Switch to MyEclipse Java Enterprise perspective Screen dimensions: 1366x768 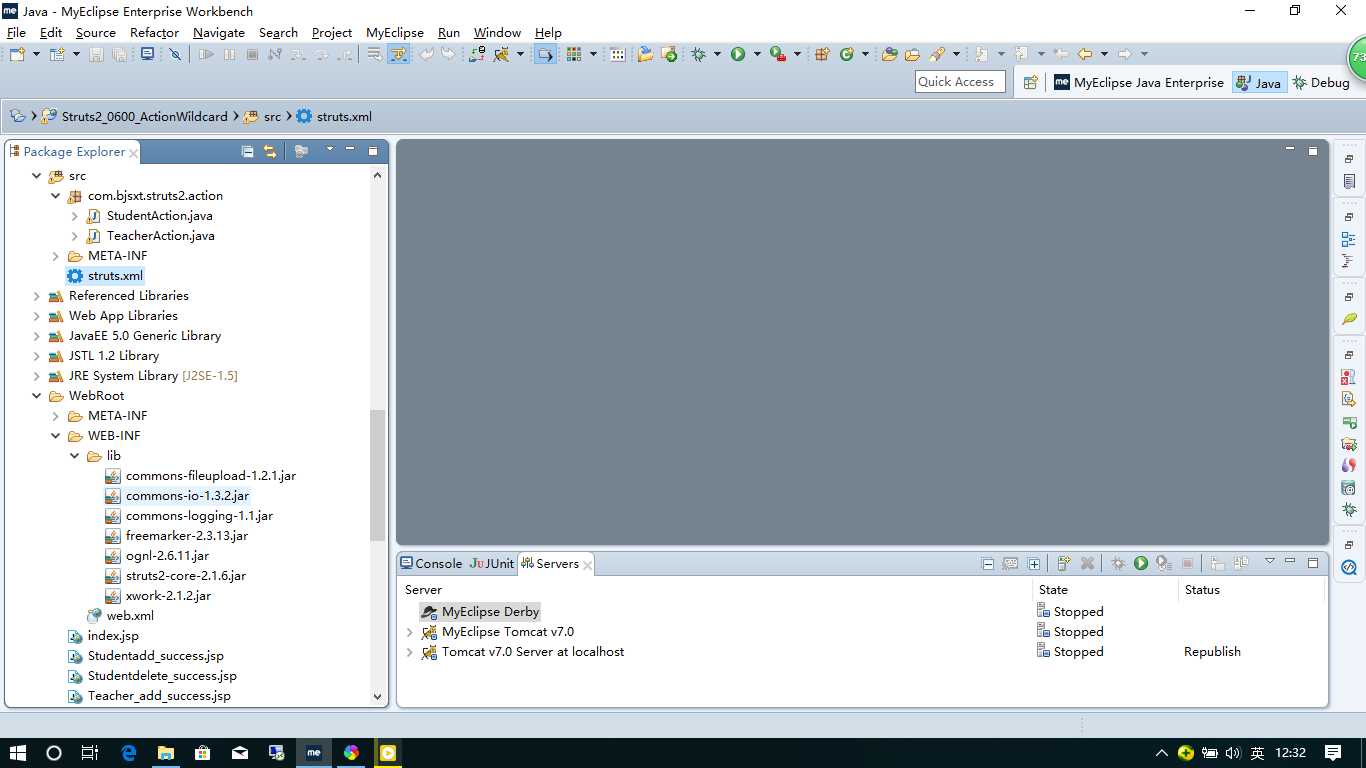1139,83
